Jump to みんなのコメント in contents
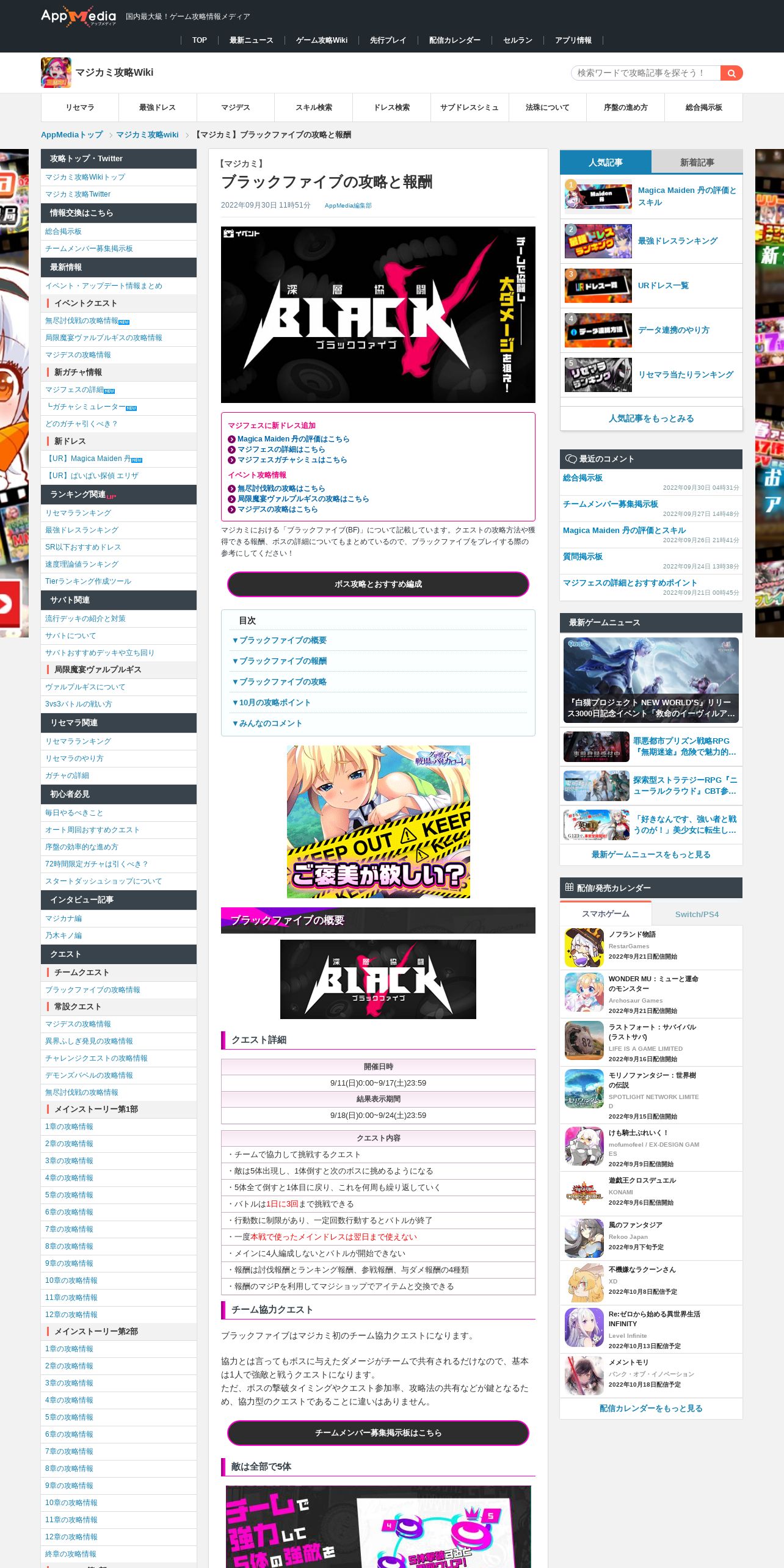 point(267,724)
